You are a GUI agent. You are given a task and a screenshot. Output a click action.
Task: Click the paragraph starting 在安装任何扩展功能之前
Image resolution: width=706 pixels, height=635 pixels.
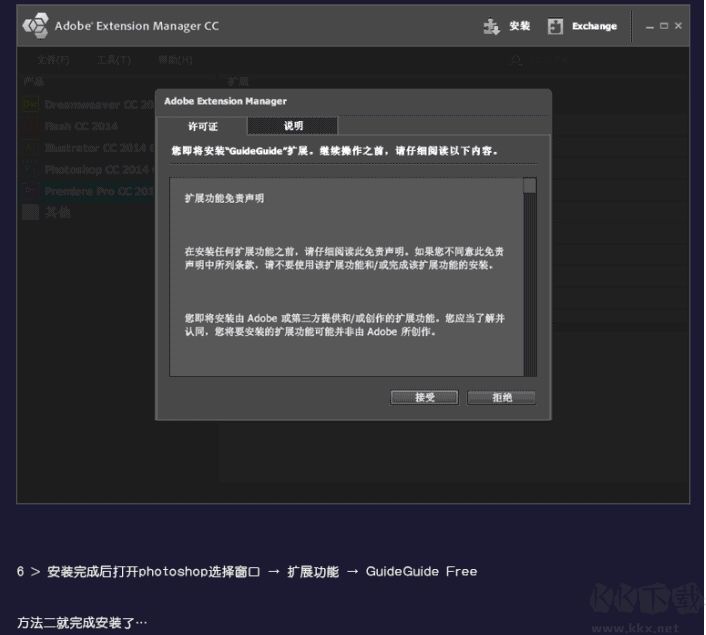pyautogui.click(x=344, y=258)
